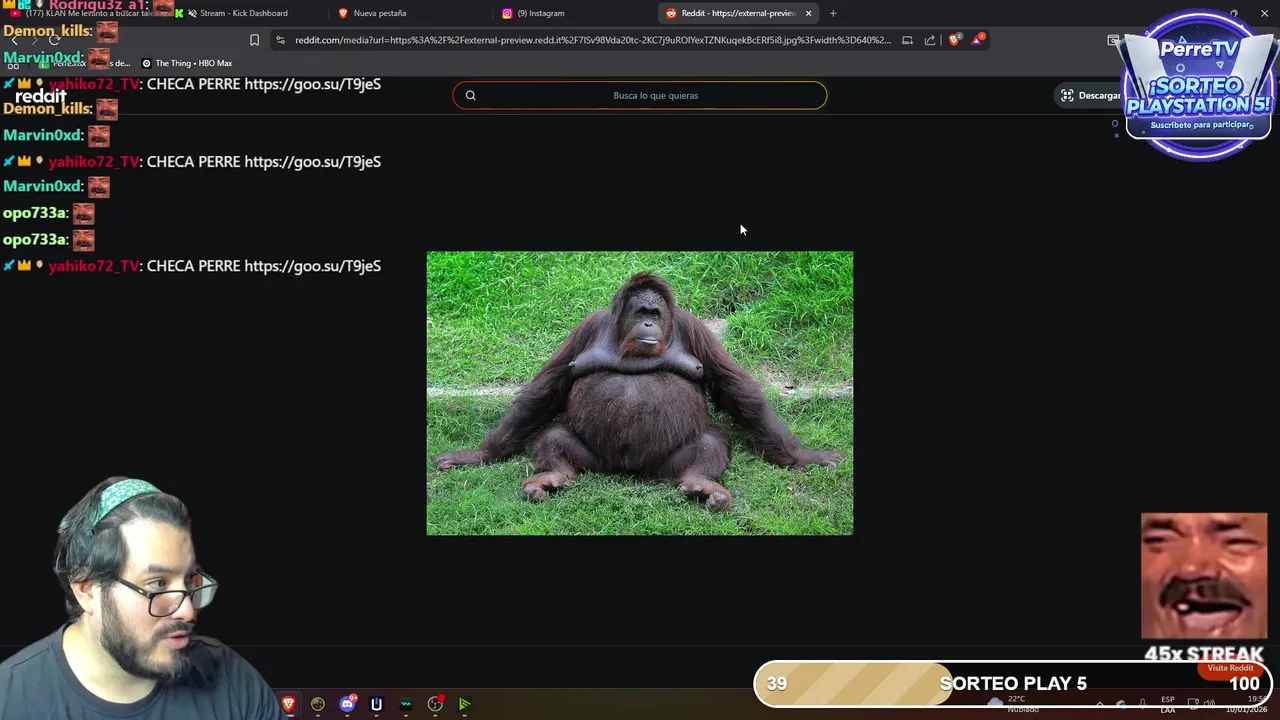The width and height of the screenshot is (1280, 720).
Task: Open the Brave Rewards triangle icon
Action: point(978,40)
